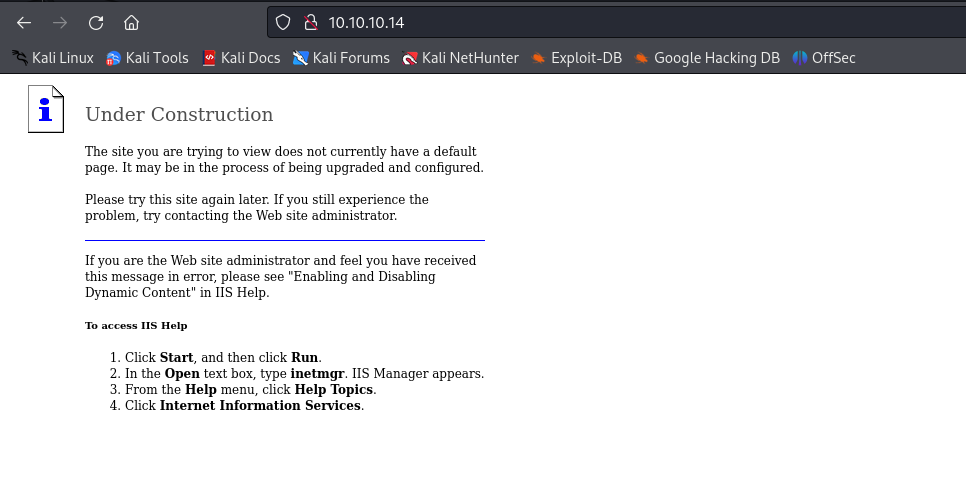Click the blue info document icon
This screenshot has width=966, height=494.
click(x=46, y=109)
